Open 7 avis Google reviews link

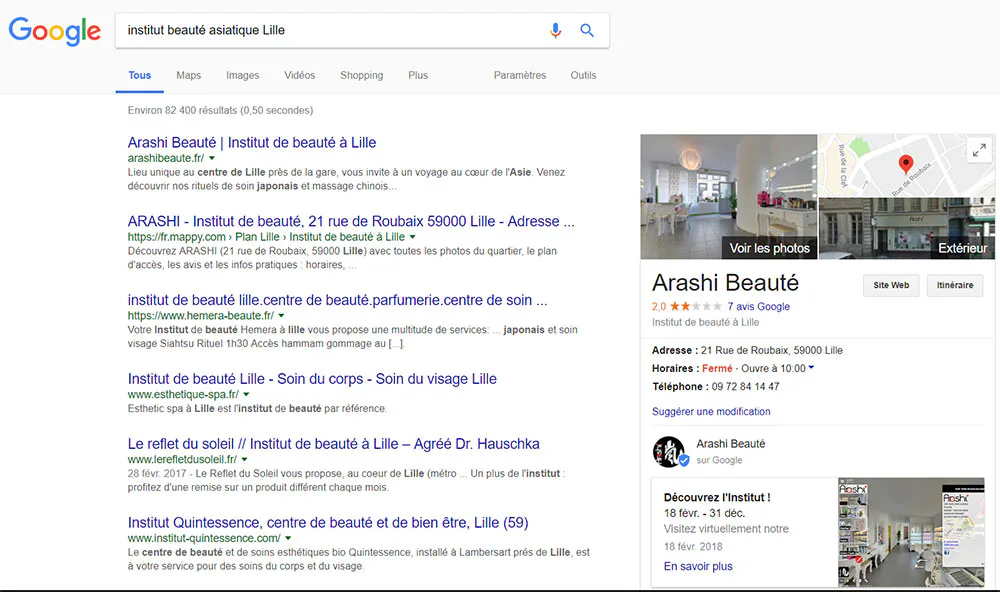point(758,306)
